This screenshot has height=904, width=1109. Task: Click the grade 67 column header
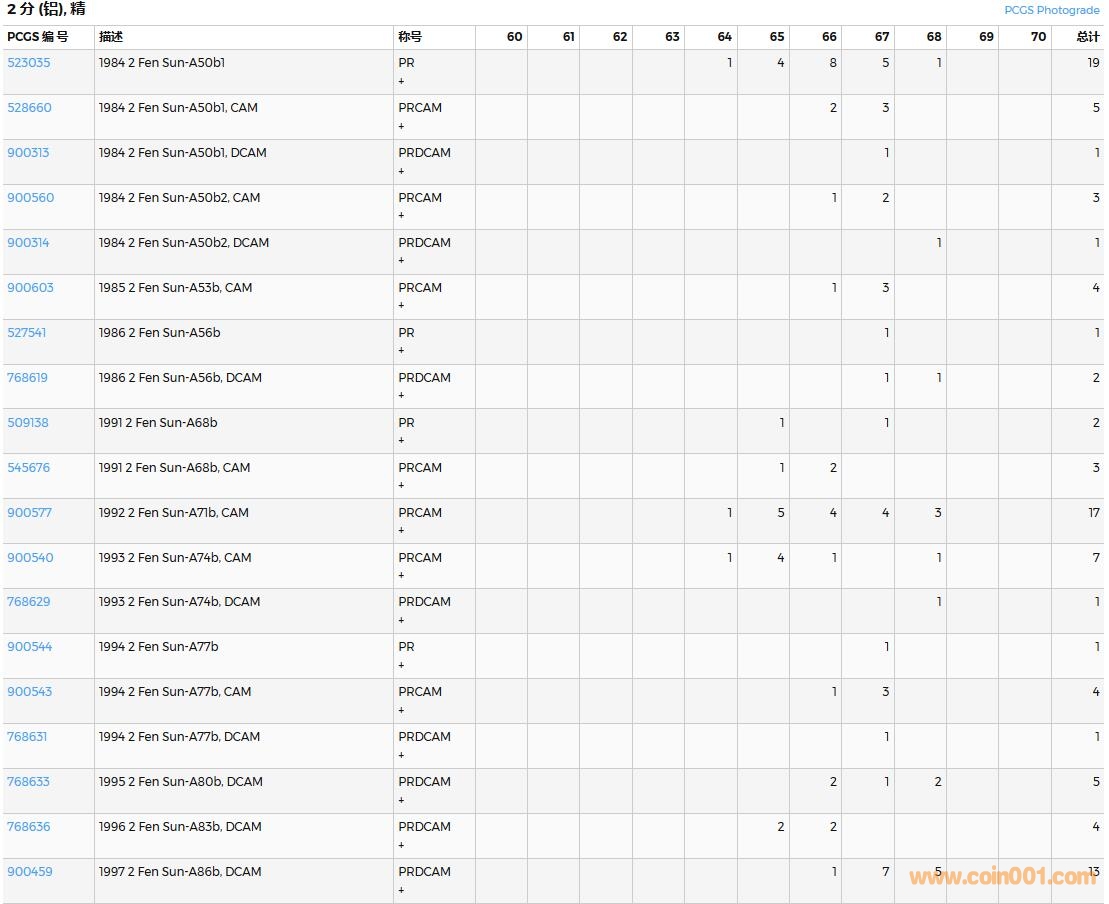(x=881, y=37)
